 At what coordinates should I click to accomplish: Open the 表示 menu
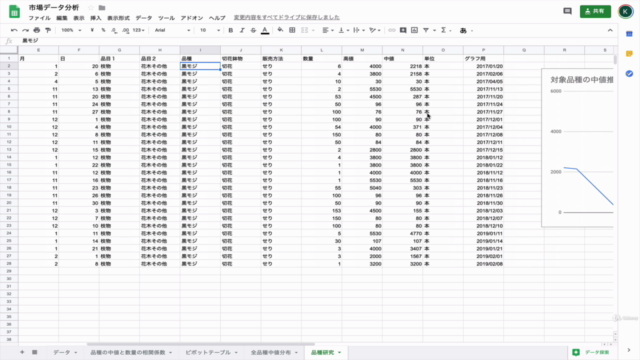click(79, 18)
